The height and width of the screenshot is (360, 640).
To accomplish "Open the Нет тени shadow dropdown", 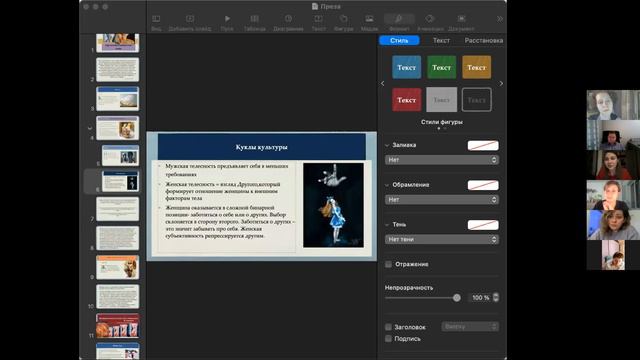I will tap(442, 240).
